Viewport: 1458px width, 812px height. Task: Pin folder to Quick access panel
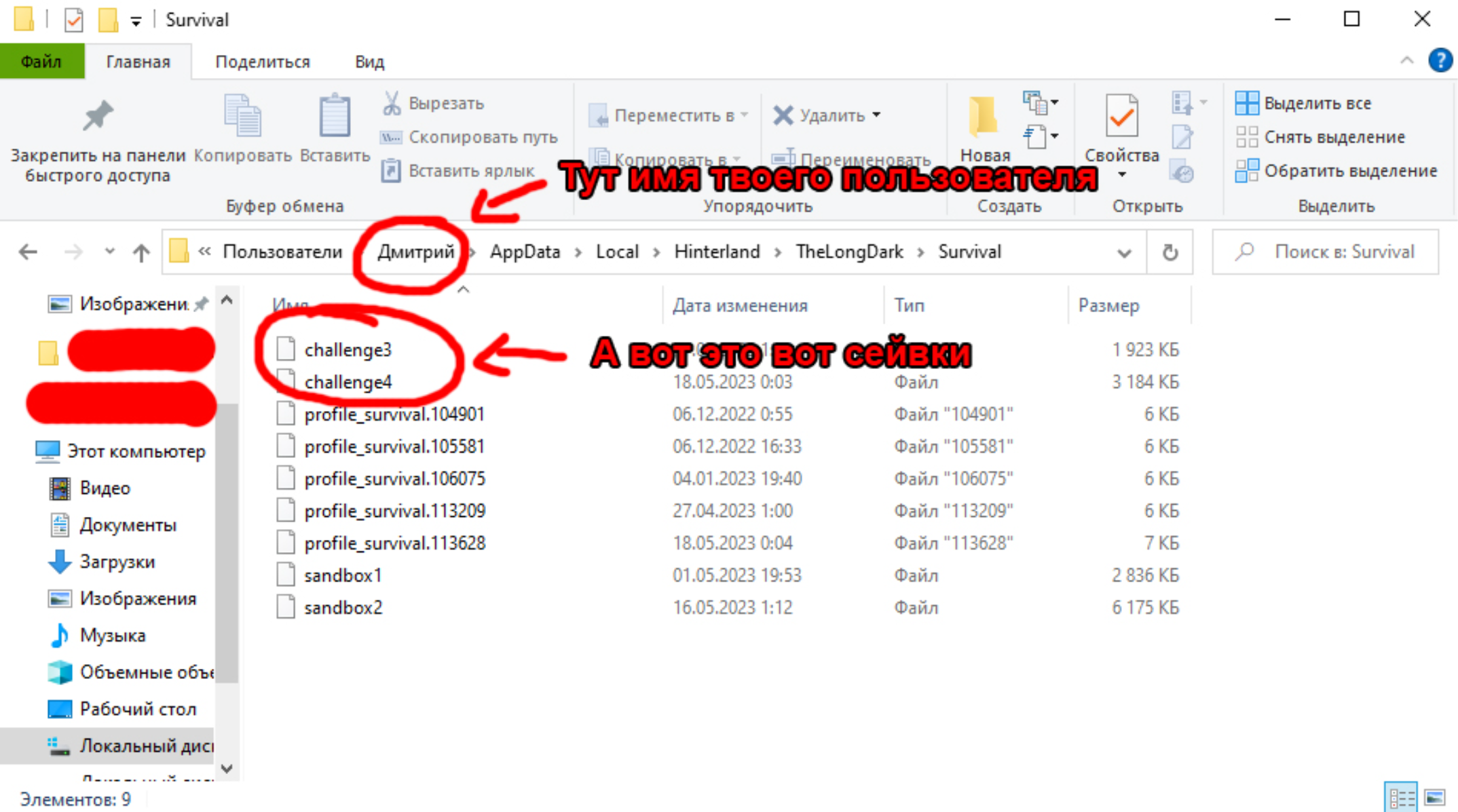coord(98,140)
